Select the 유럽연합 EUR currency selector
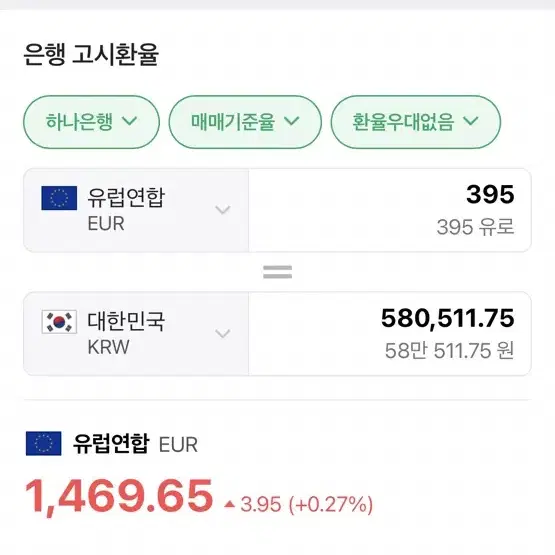The width and height of the screenshot is (555, 555). click(x=136, y=210)
